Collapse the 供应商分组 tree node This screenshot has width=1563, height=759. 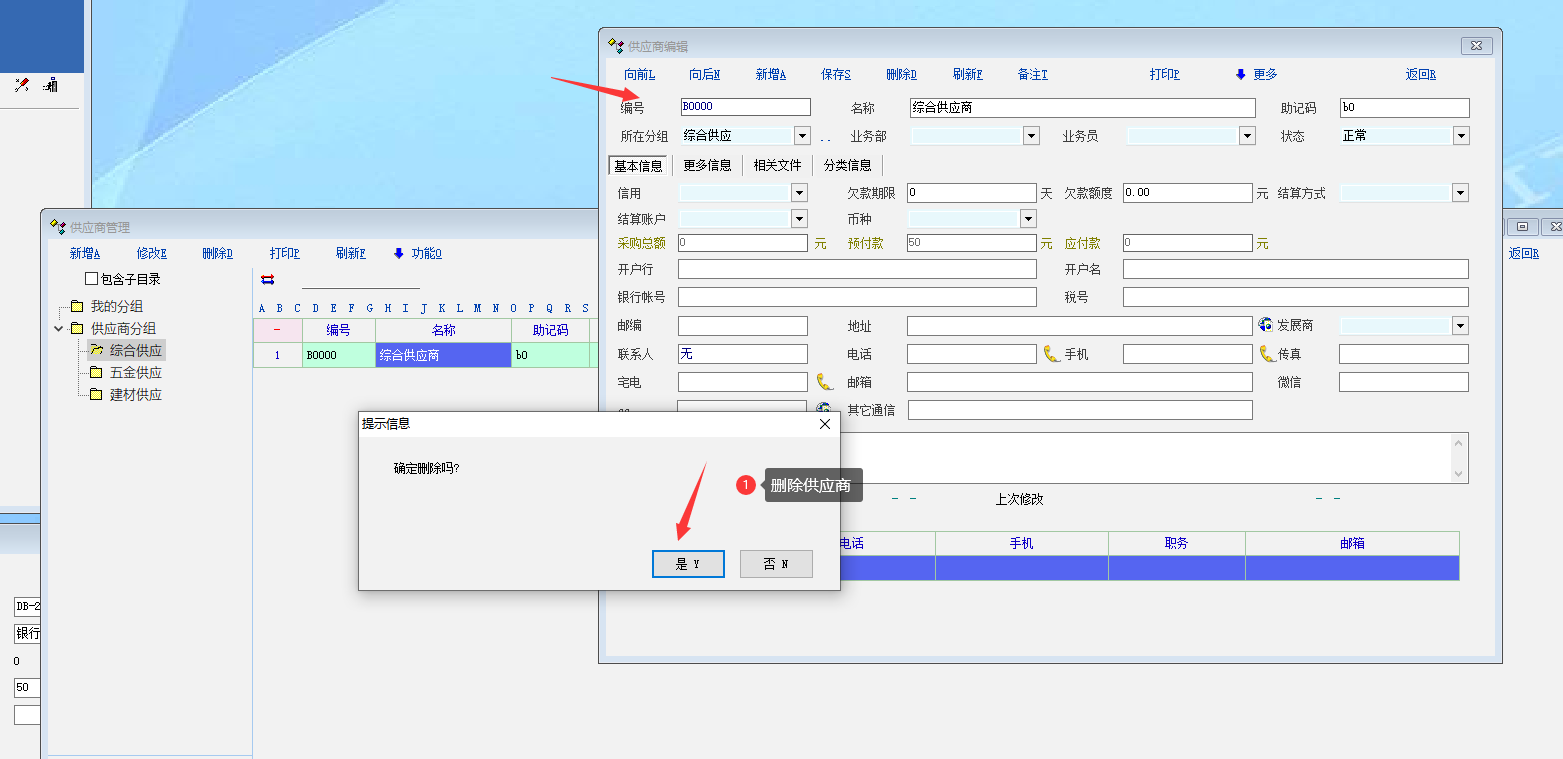click(59, 329)
